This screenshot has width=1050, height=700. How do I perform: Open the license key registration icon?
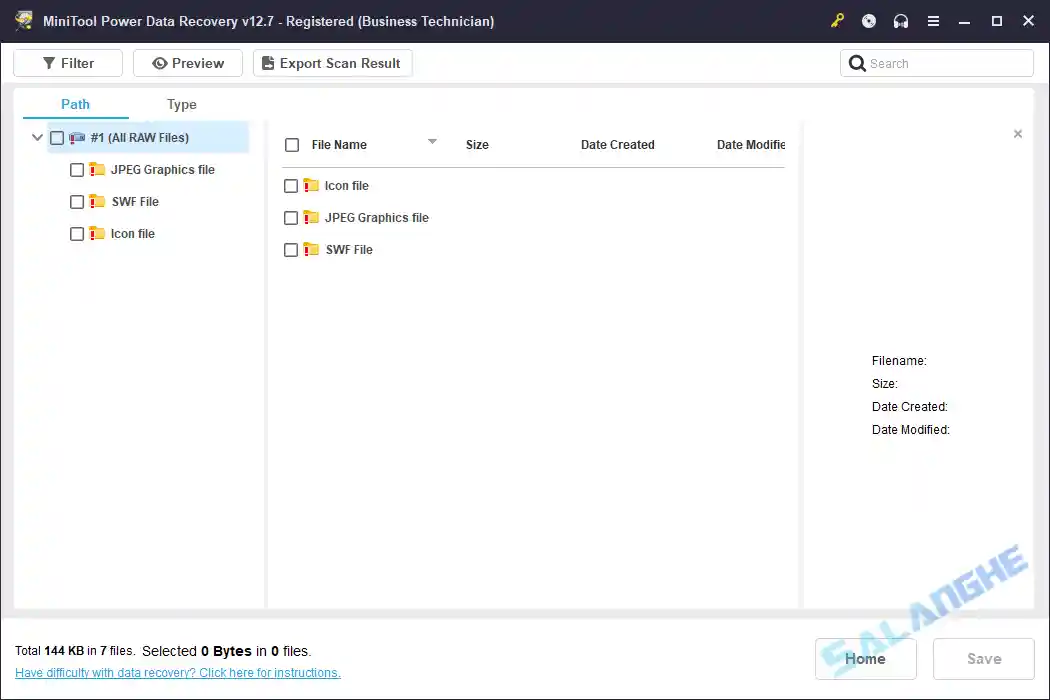[x=837, y=20]
